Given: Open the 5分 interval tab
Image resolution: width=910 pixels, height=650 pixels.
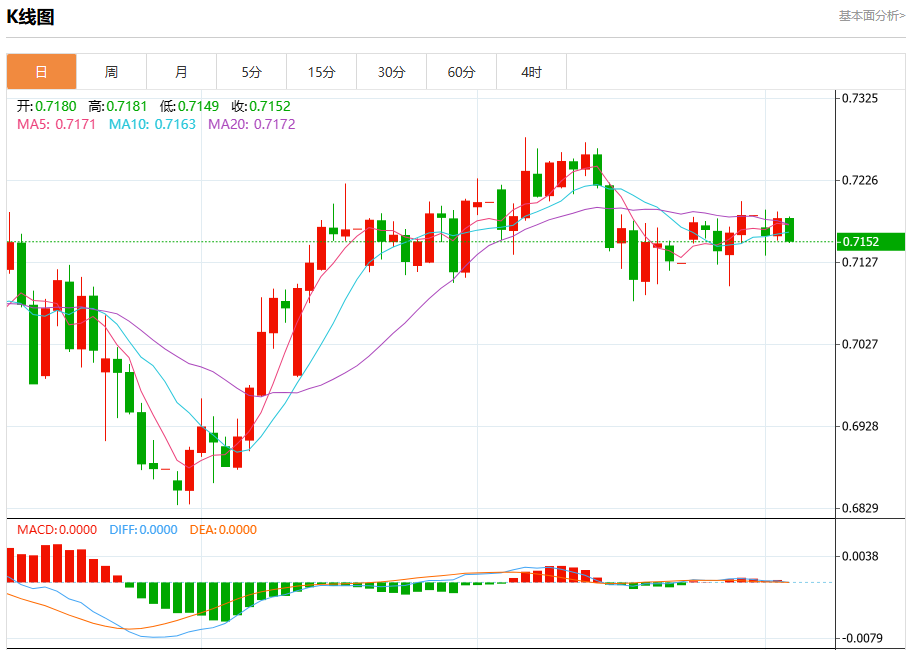Looking at the screenshot, I should pyautogui.click(x=251, y=72).
